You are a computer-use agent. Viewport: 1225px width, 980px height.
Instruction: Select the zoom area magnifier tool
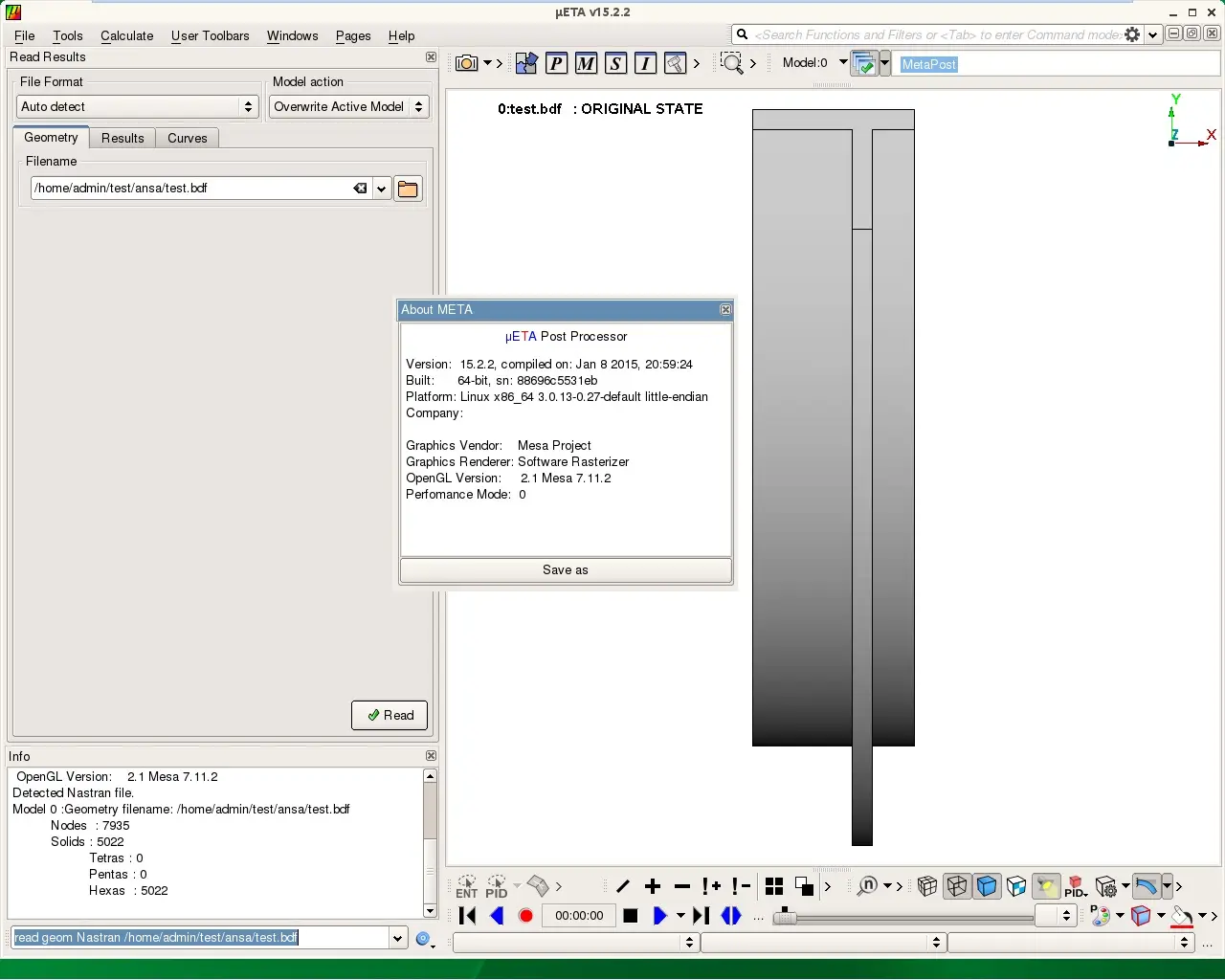[x=732, y=63]
